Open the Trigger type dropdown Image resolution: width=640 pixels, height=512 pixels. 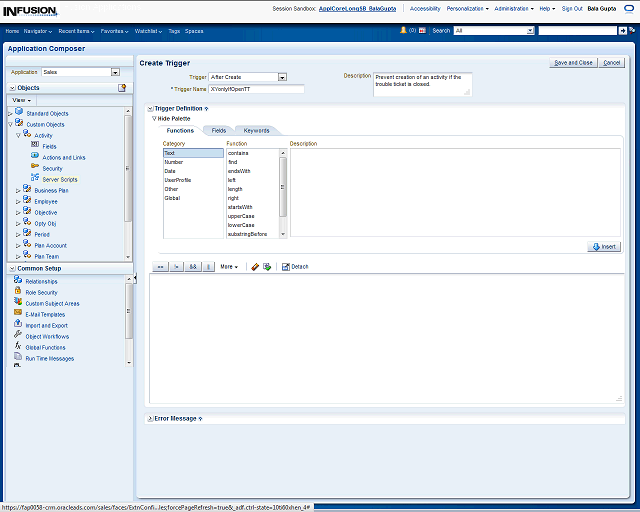[x=282, y=77]
